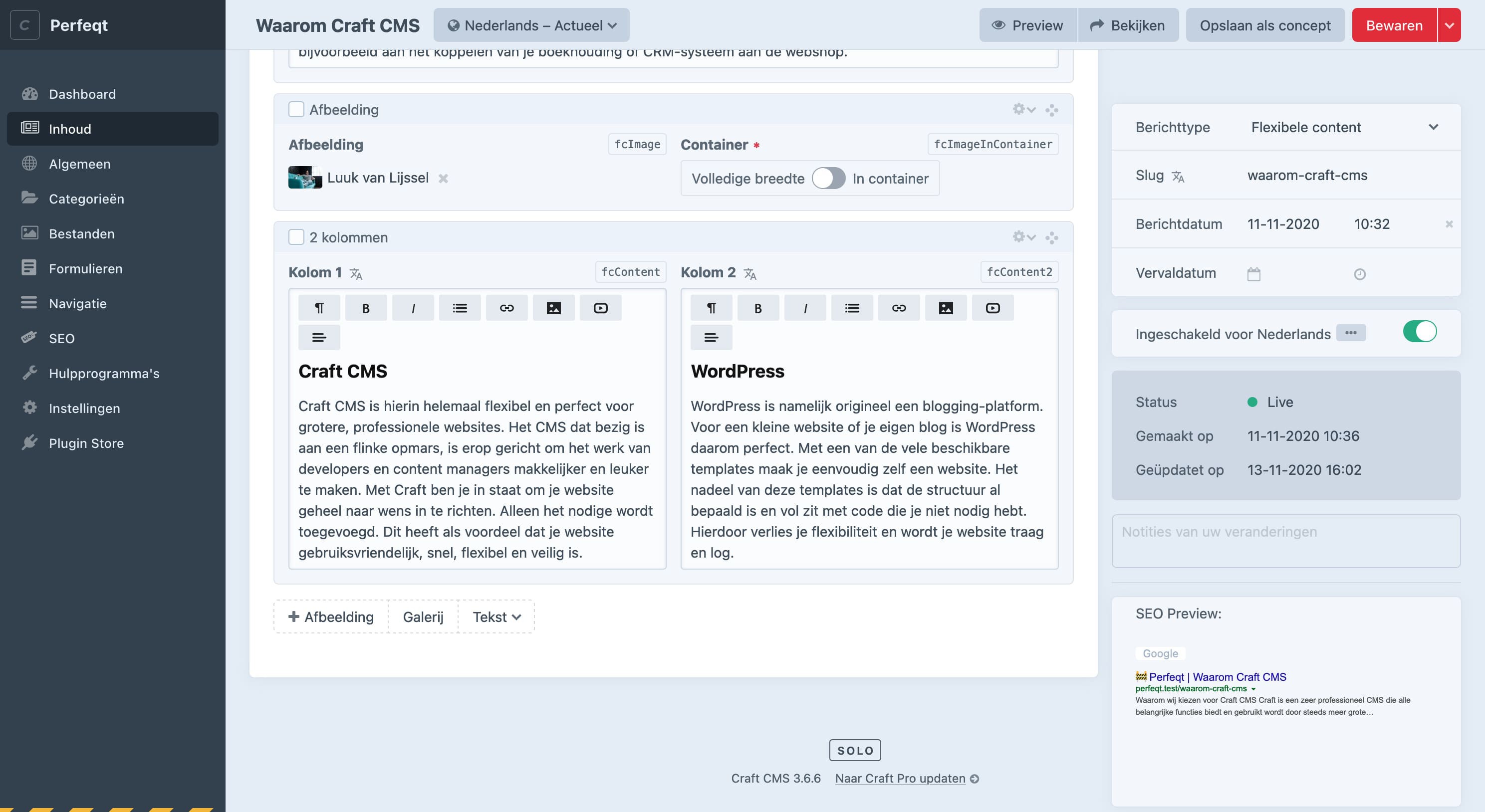The image size is (1485, 812).
Task: Click the Kolom 2 translatable icon
Action: click(749, 274)
